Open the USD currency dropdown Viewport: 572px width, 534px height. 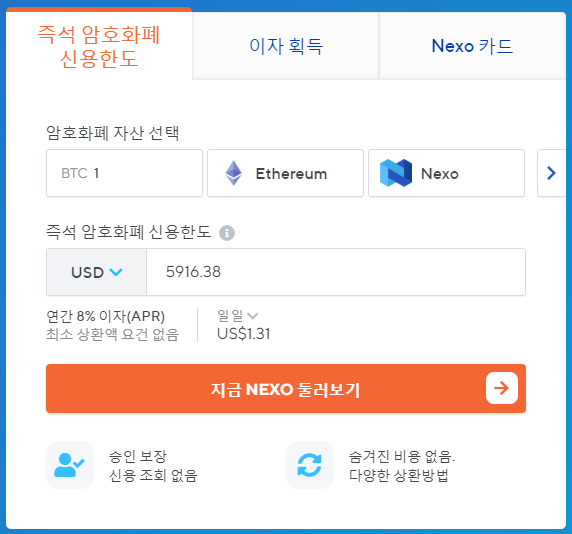coord(96,272)
